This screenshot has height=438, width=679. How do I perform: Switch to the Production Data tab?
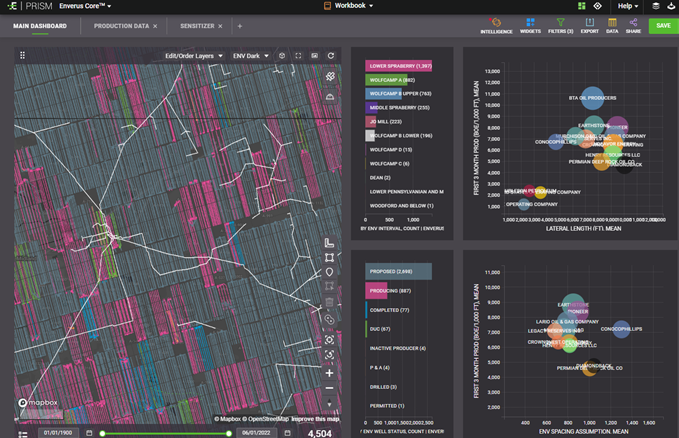[x=121, y=26]
